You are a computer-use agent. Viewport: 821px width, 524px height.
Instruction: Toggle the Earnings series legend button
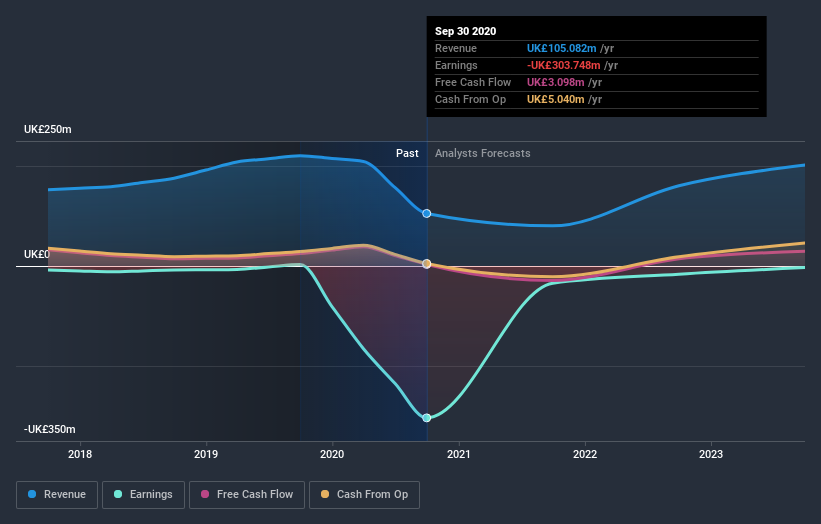pyautogui.click(x=143, y=495)
